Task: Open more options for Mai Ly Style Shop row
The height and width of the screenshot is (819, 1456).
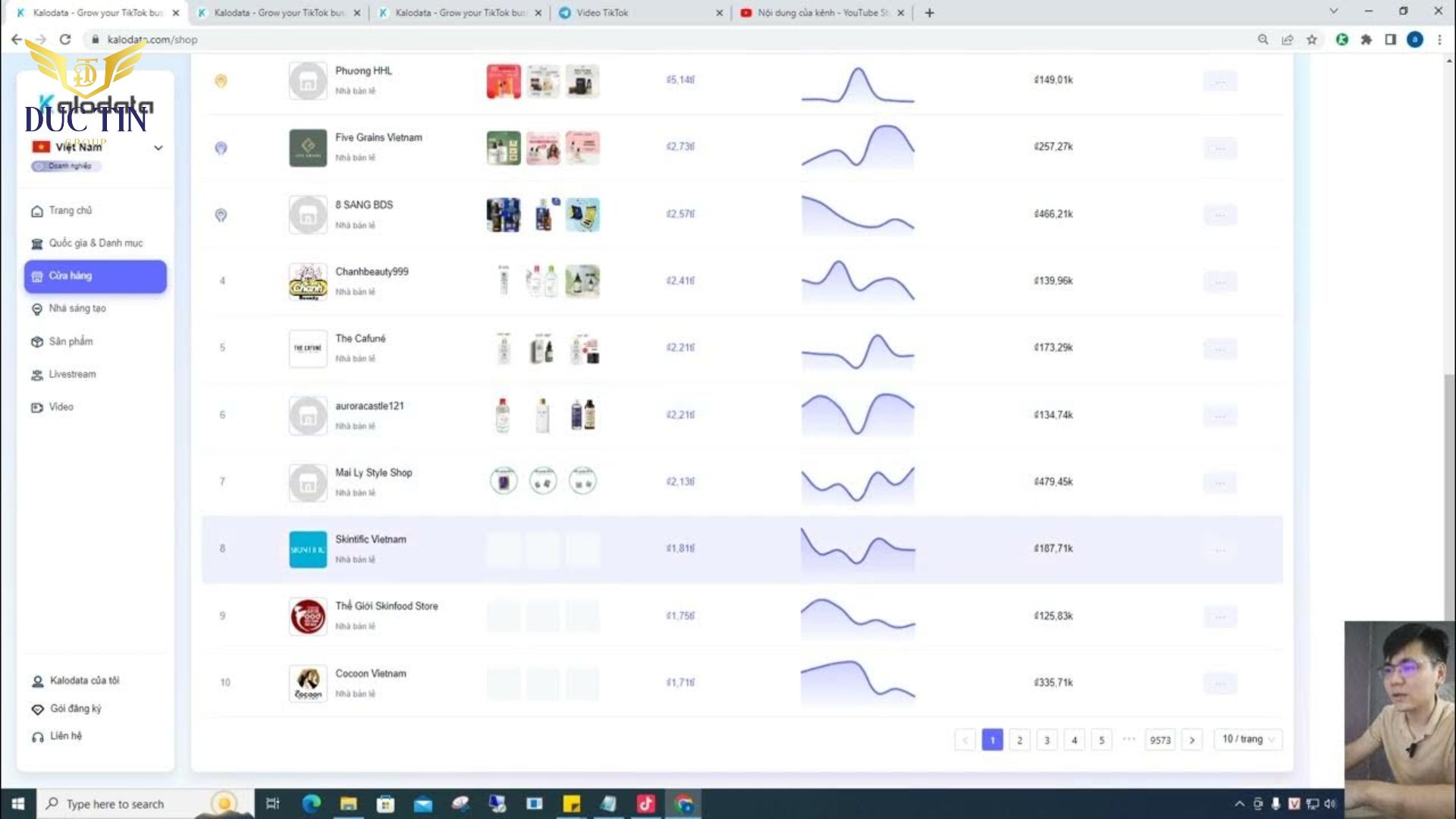Action: click(x=1220, y=483)
